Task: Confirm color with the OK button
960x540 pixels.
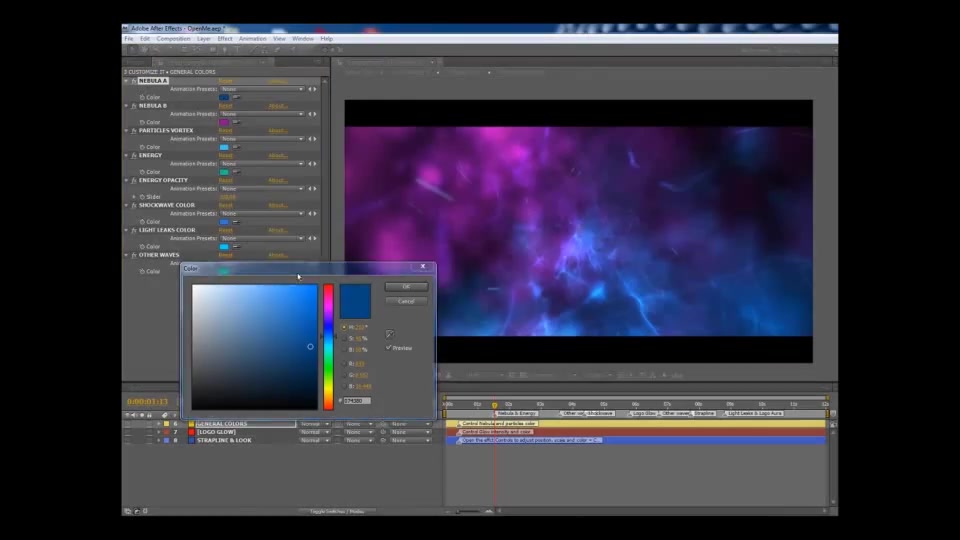Action: pyautogui.click(x=407, y=287)
